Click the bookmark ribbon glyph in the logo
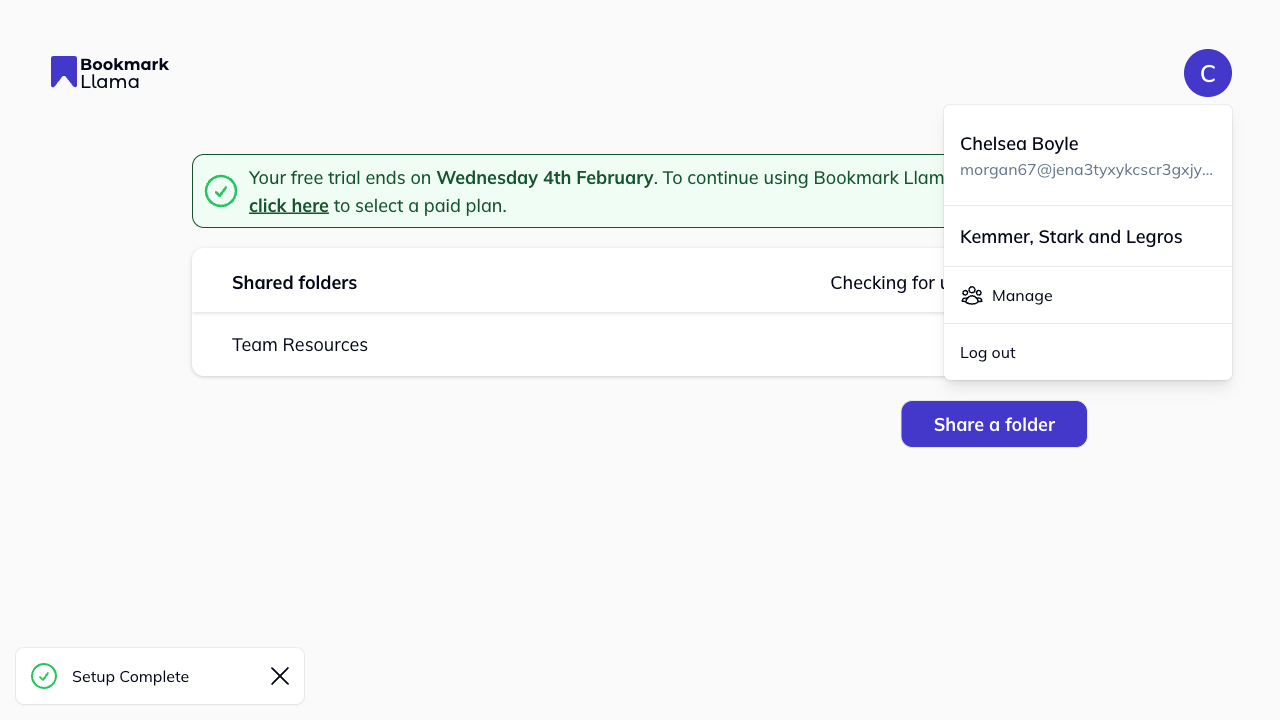Viewport: 1280px width, 720px height. [63, 70]
